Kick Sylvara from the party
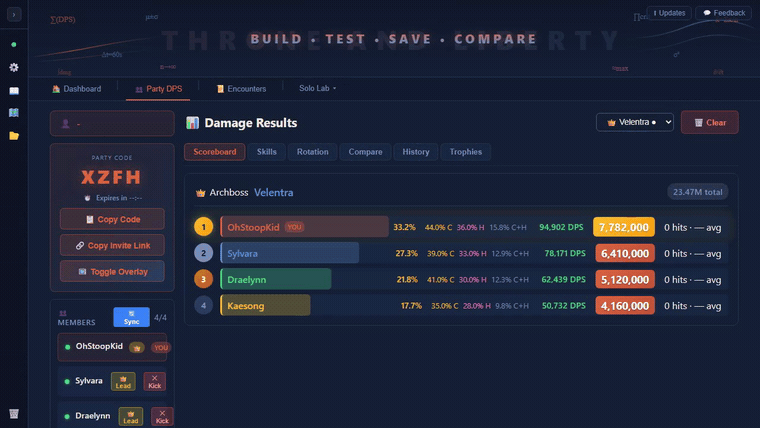 (x=155, y=381)
